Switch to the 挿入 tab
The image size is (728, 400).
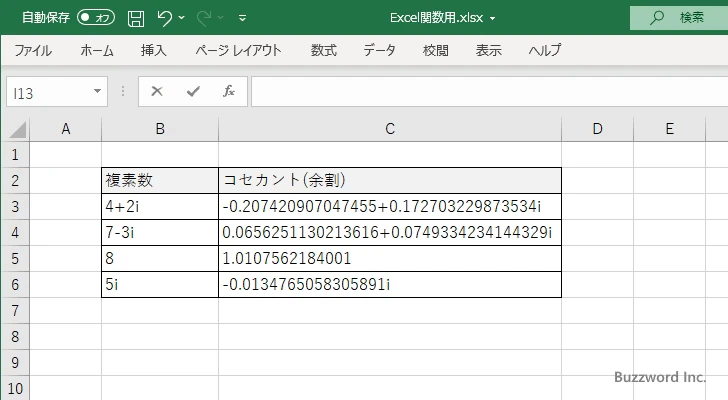tap(154, 50)
